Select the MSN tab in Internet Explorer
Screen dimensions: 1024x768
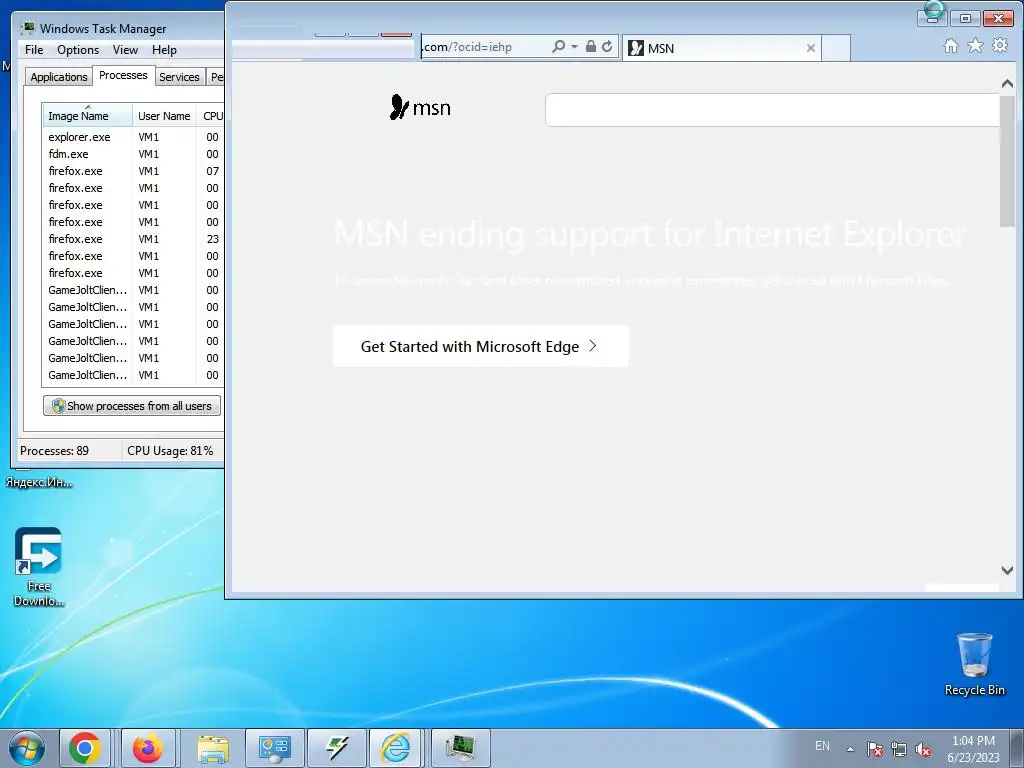721,48
